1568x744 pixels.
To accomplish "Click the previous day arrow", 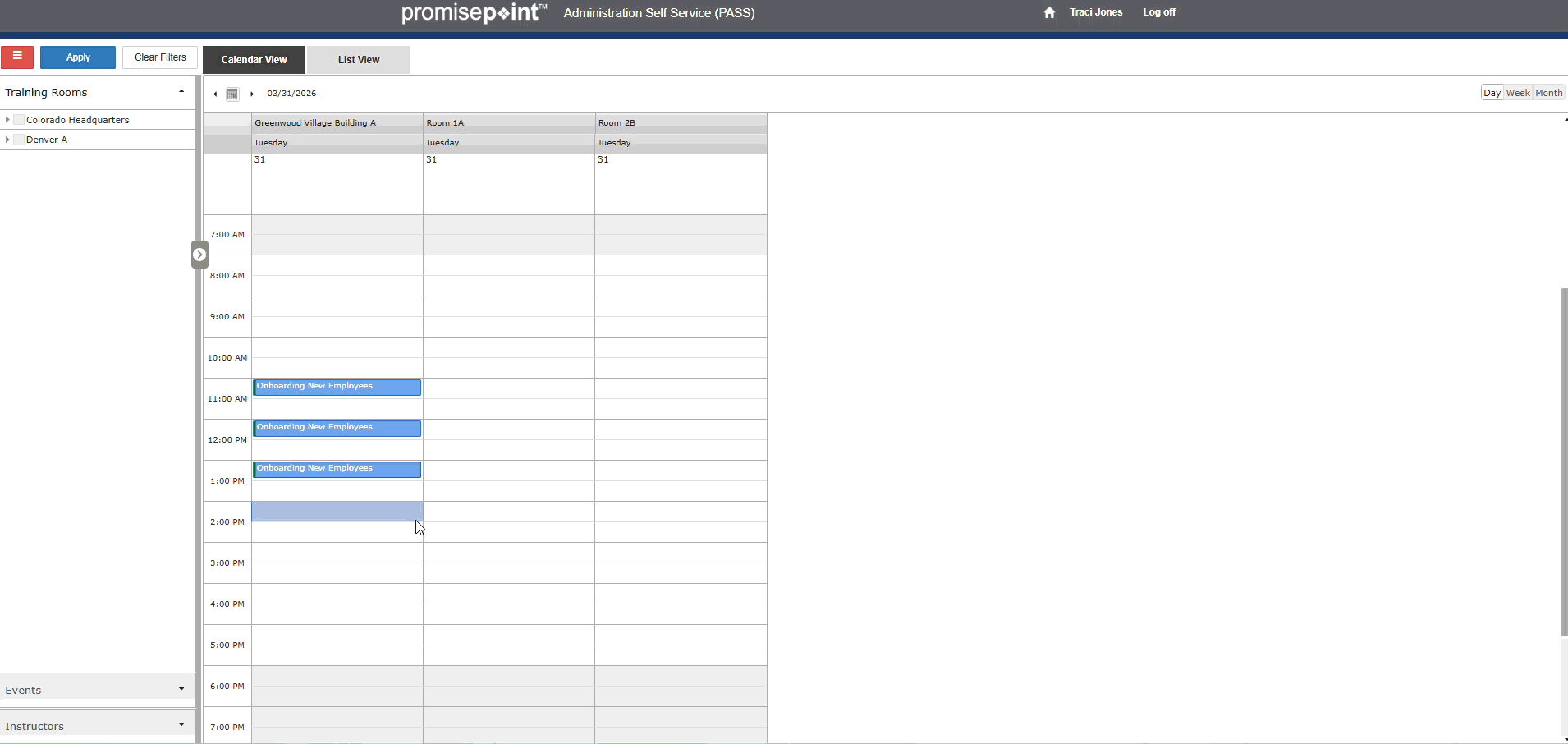I will pos(215,94).
